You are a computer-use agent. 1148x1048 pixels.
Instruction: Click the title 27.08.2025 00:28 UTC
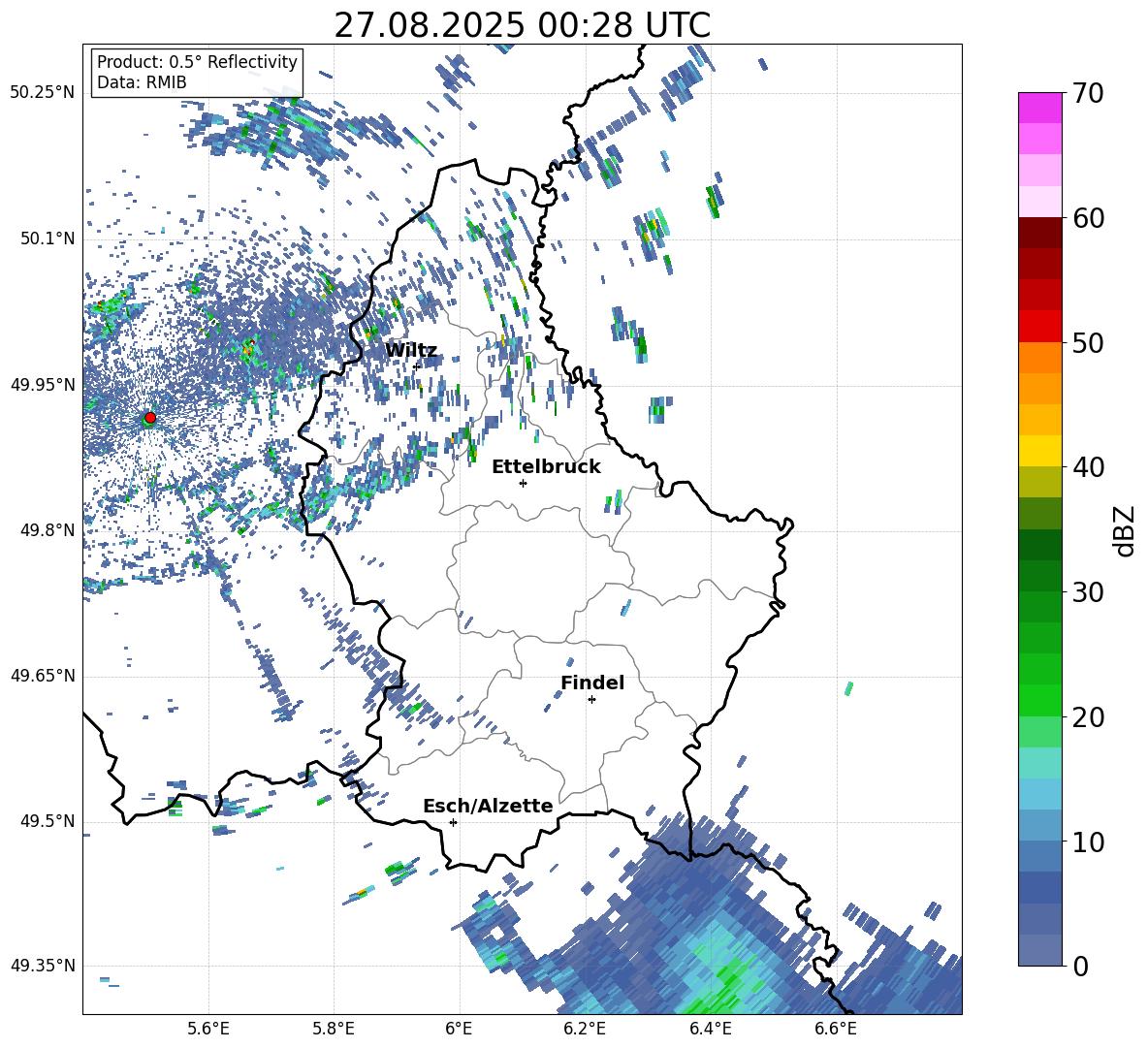coord(522,25)
